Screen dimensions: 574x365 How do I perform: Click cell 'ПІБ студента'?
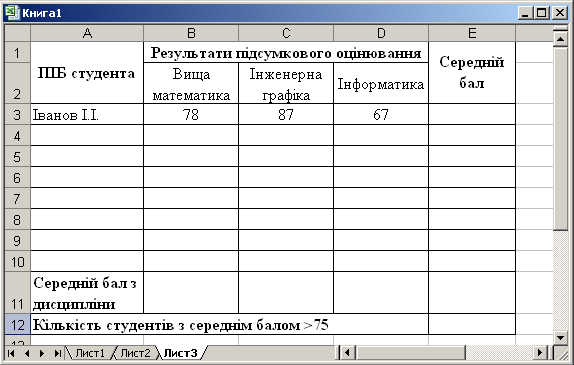coord(87,72)
